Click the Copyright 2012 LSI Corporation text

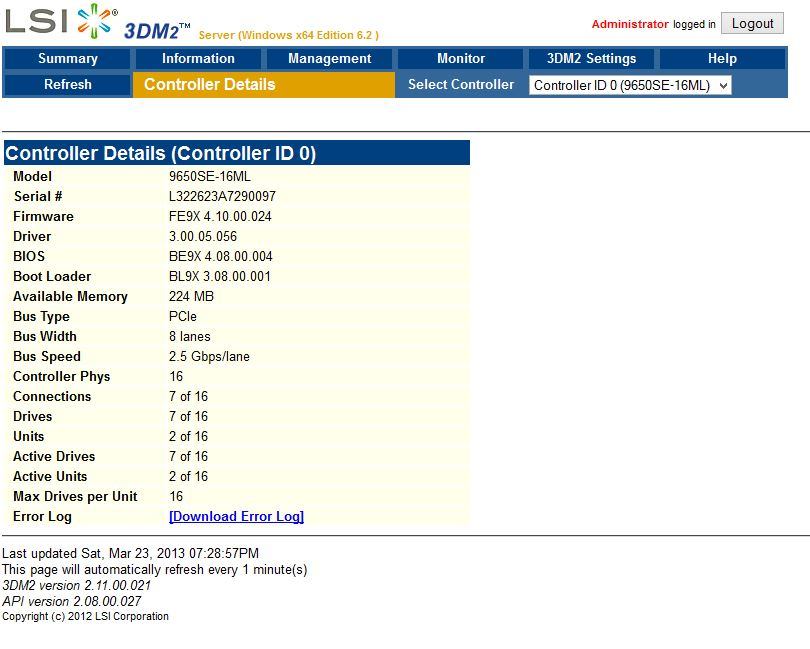(85, 616)
